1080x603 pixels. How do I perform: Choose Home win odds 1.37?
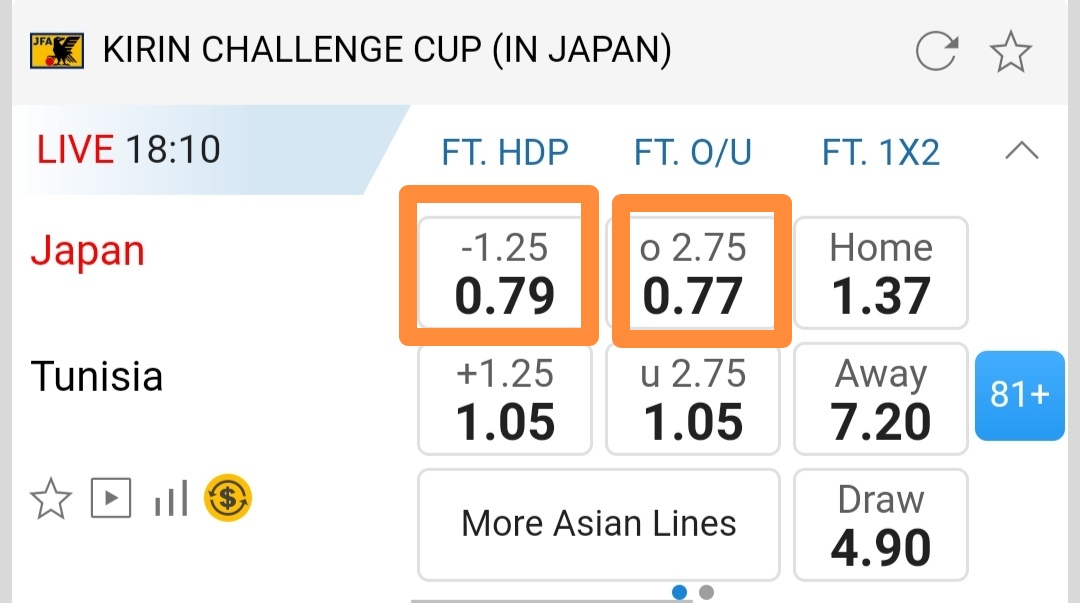click(x=881, y=273)
